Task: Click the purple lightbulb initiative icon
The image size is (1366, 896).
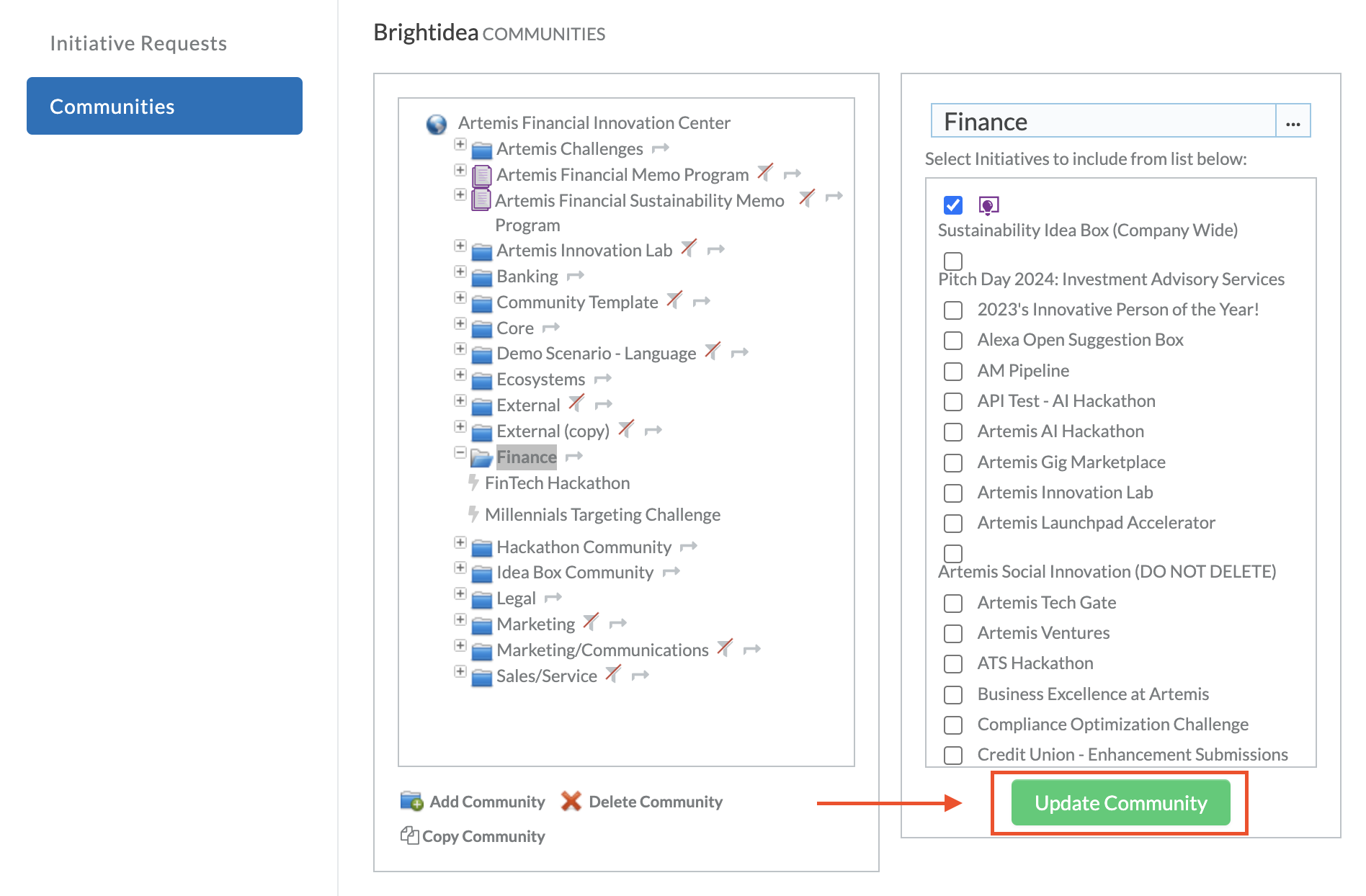Action: click(988, 206)
